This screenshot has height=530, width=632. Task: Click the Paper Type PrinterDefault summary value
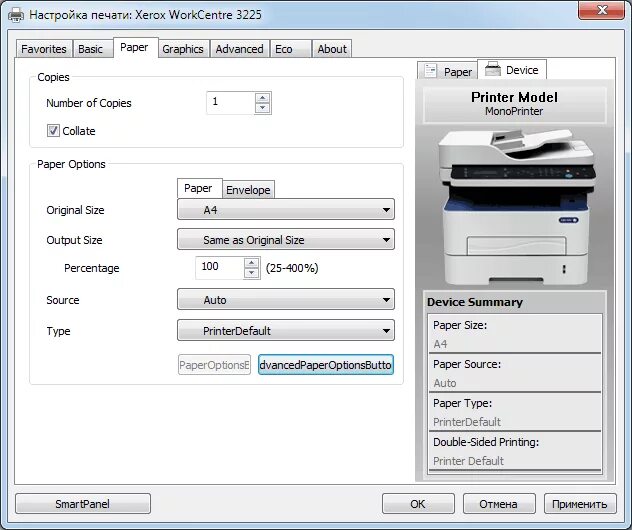click(467, 422)
